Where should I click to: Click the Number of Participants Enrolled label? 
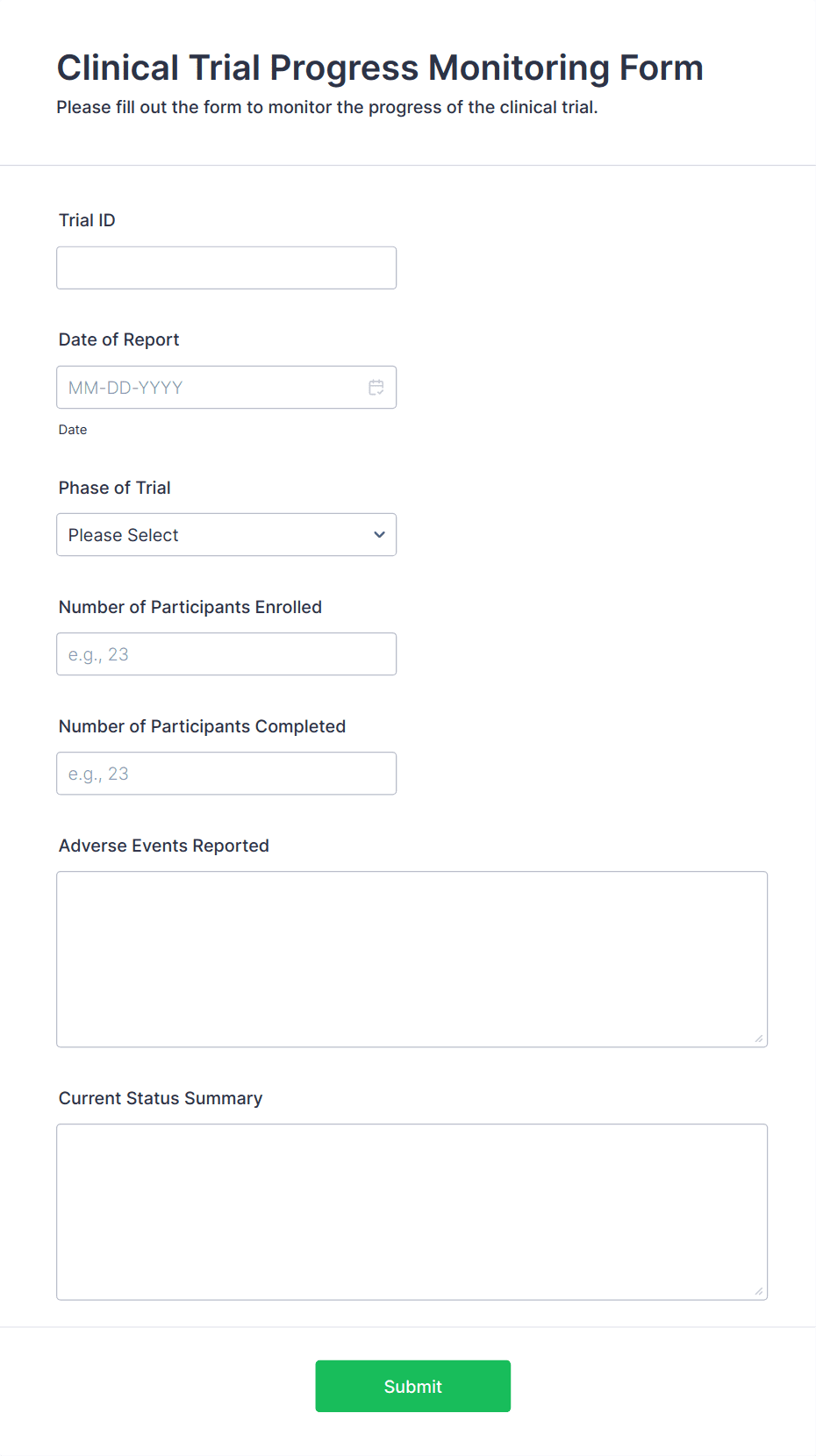point(190,607)
